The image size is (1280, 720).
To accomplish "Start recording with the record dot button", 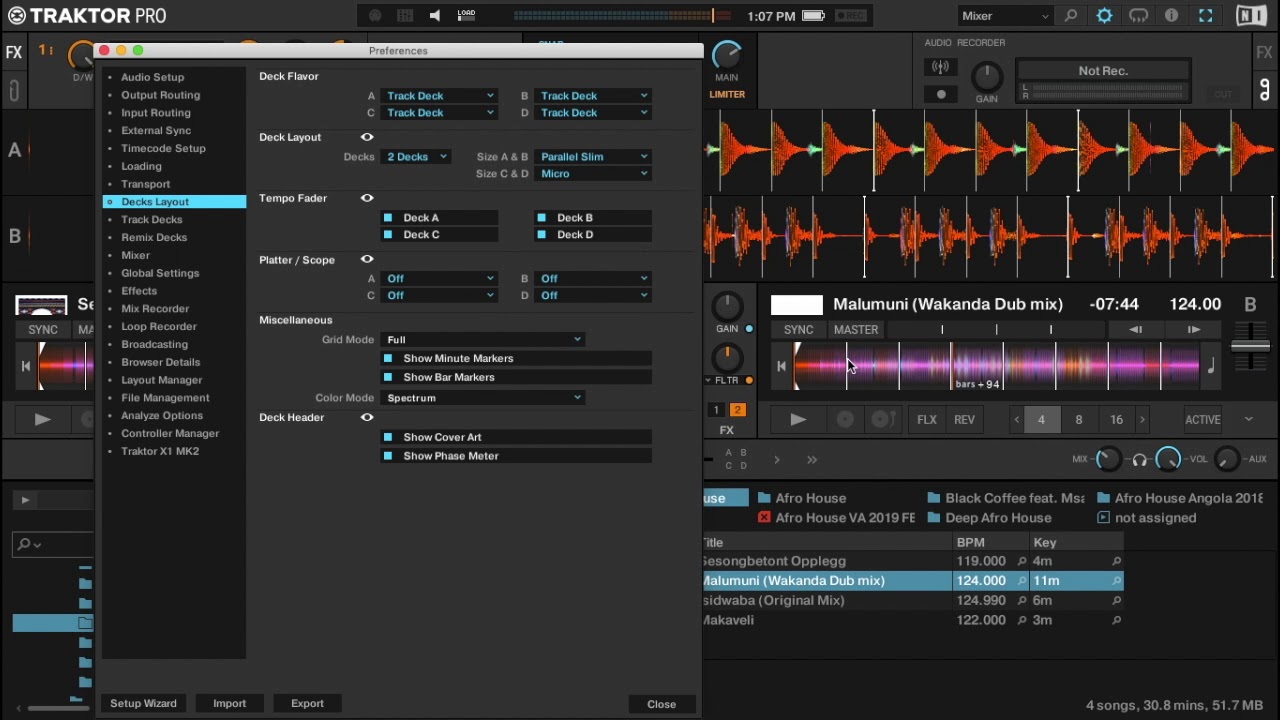I will pos(940,94).
